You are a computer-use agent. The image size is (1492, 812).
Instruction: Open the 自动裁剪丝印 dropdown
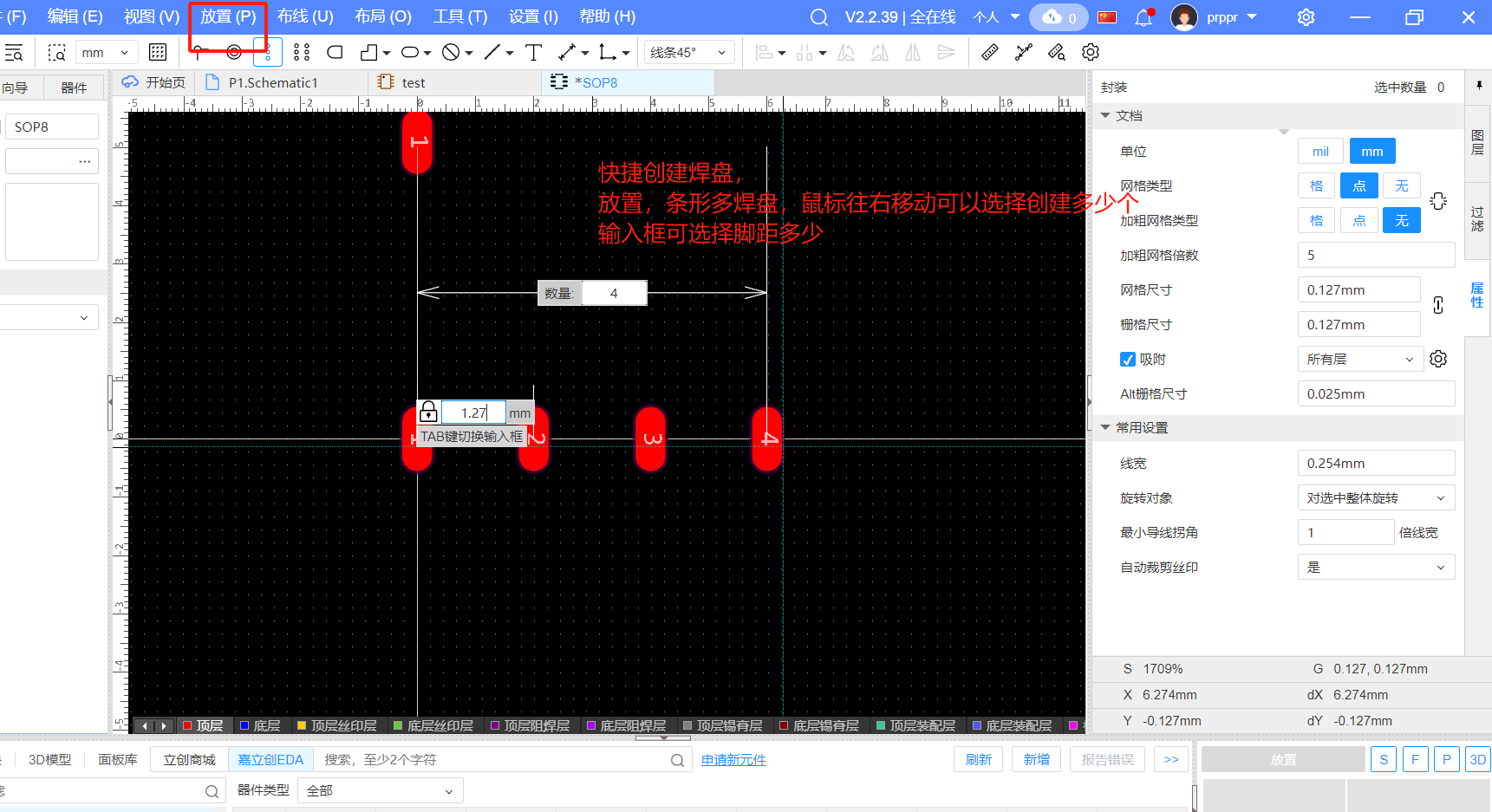click(x=1377, y=568)
